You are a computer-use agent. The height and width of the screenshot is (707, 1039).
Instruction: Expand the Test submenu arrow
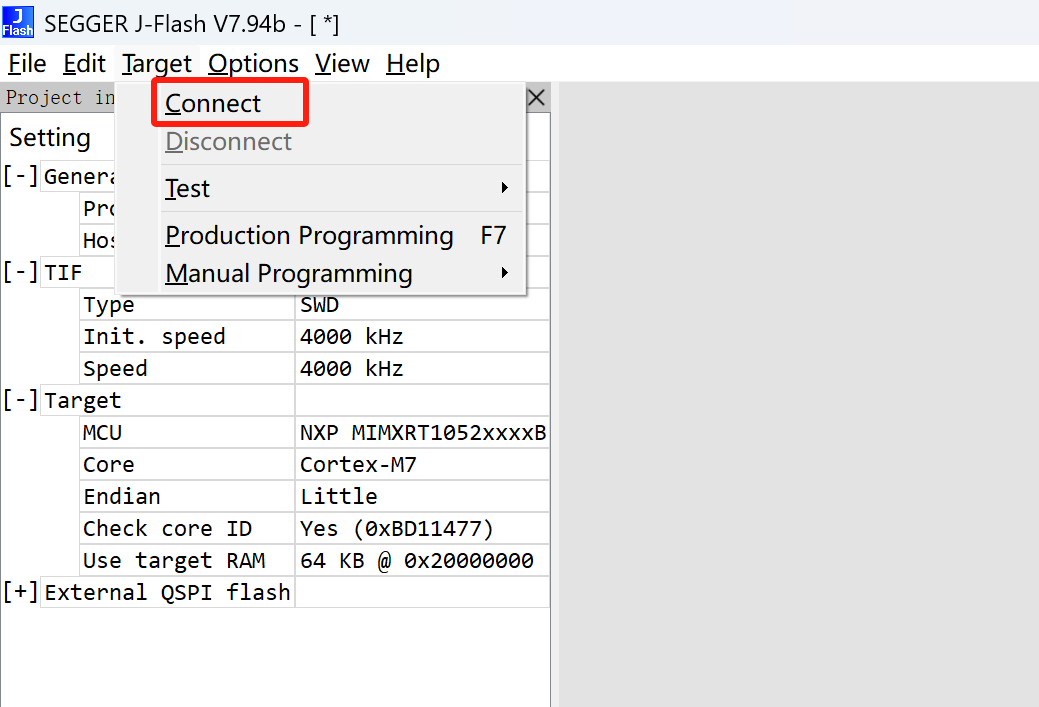tap(505, 188)
